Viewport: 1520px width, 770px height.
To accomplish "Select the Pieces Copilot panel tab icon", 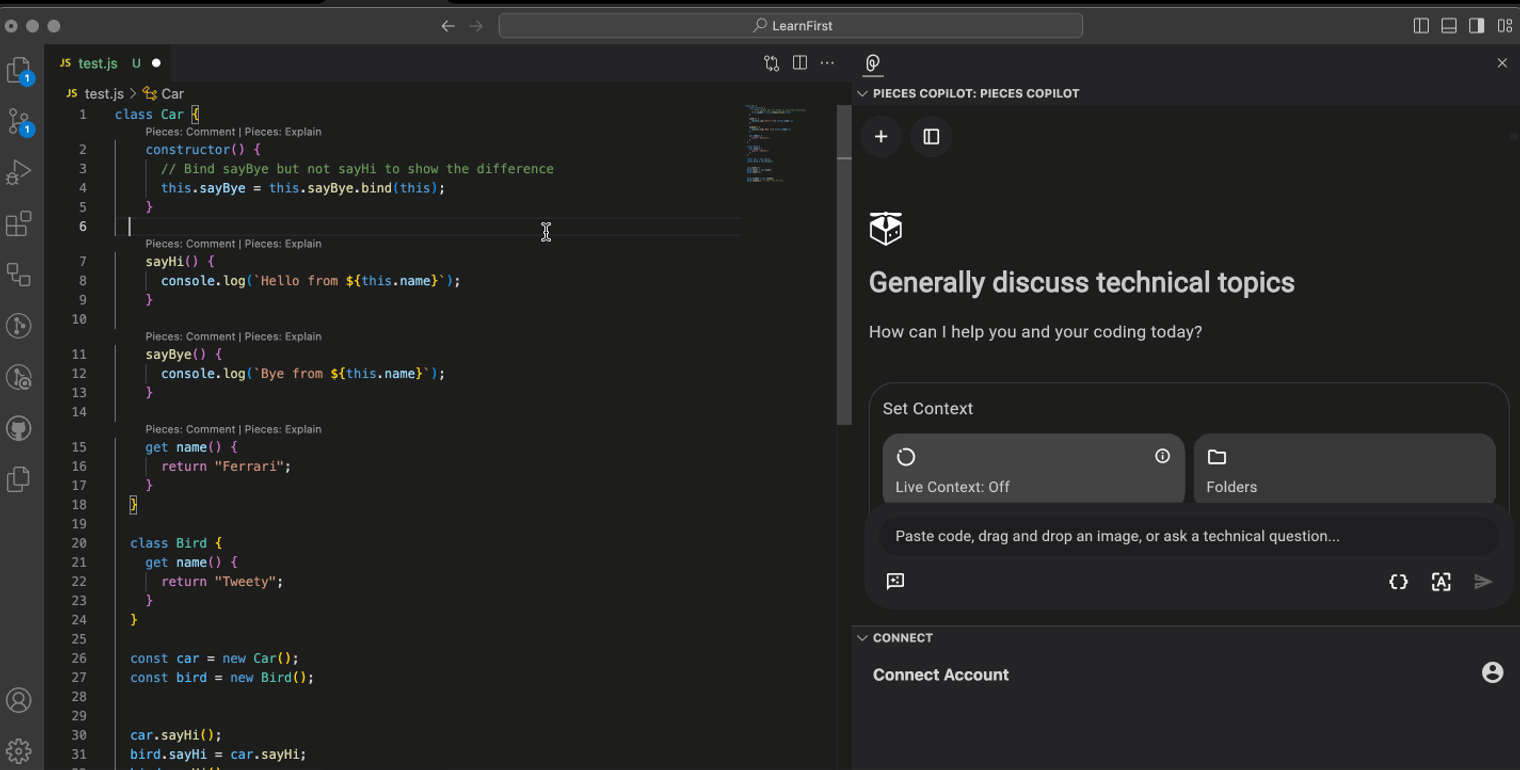I will coord(873,63).
